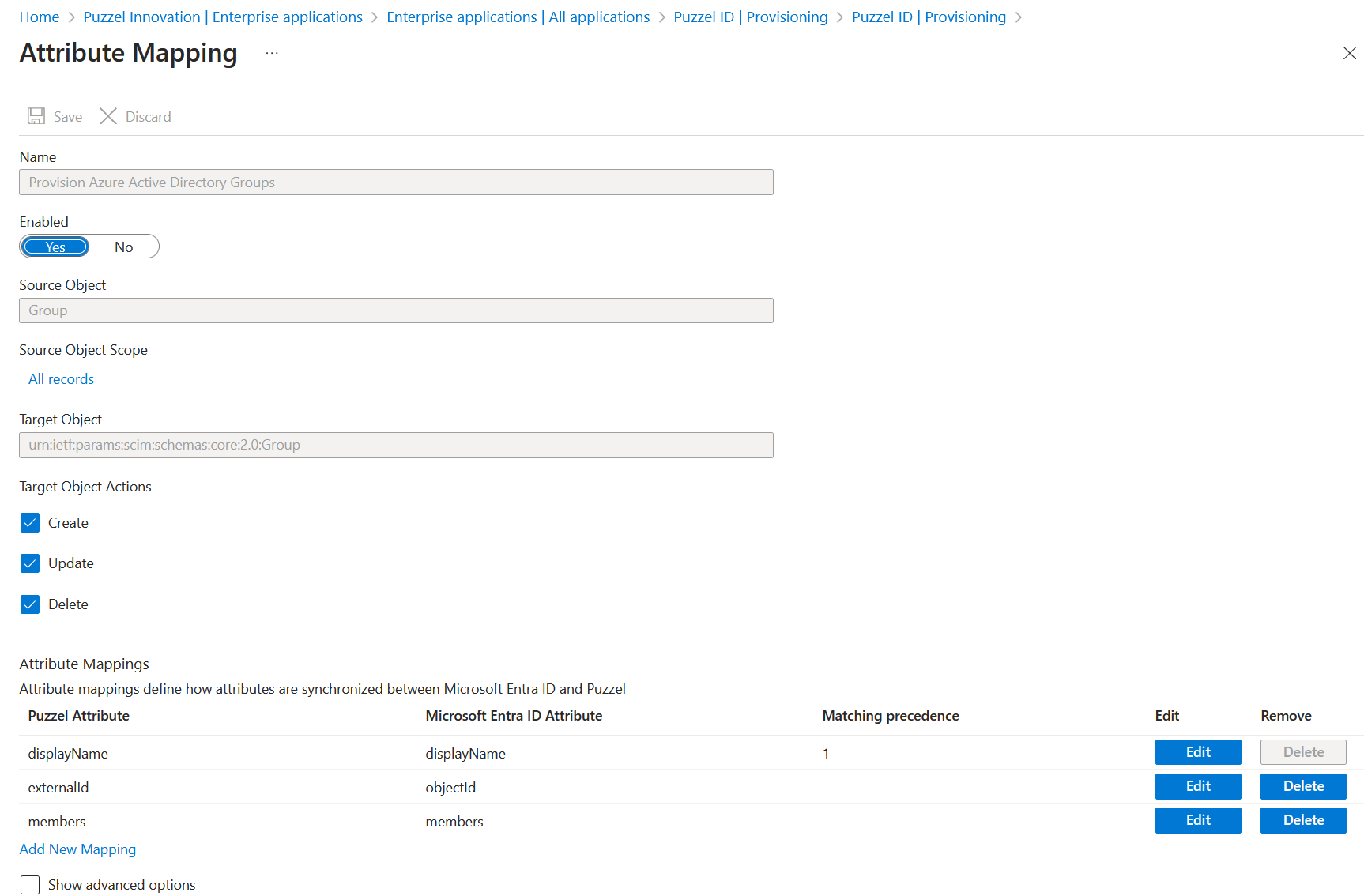Click Add New Mapping link
The height and width of the screenshot is (896, 1364).
[x=77, y=849]
